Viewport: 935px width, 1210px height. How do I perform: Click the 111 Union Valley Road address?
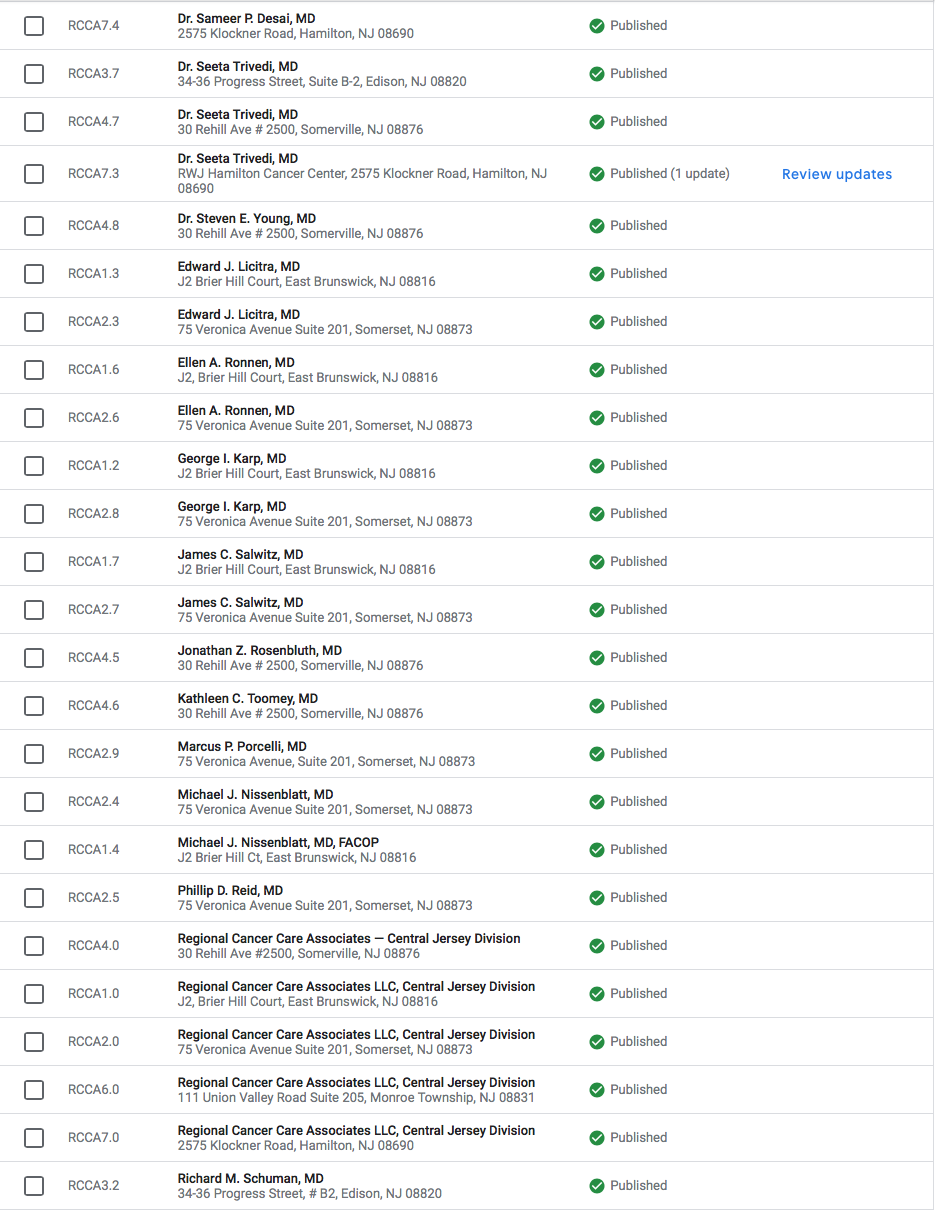(x=356, y=1098)
